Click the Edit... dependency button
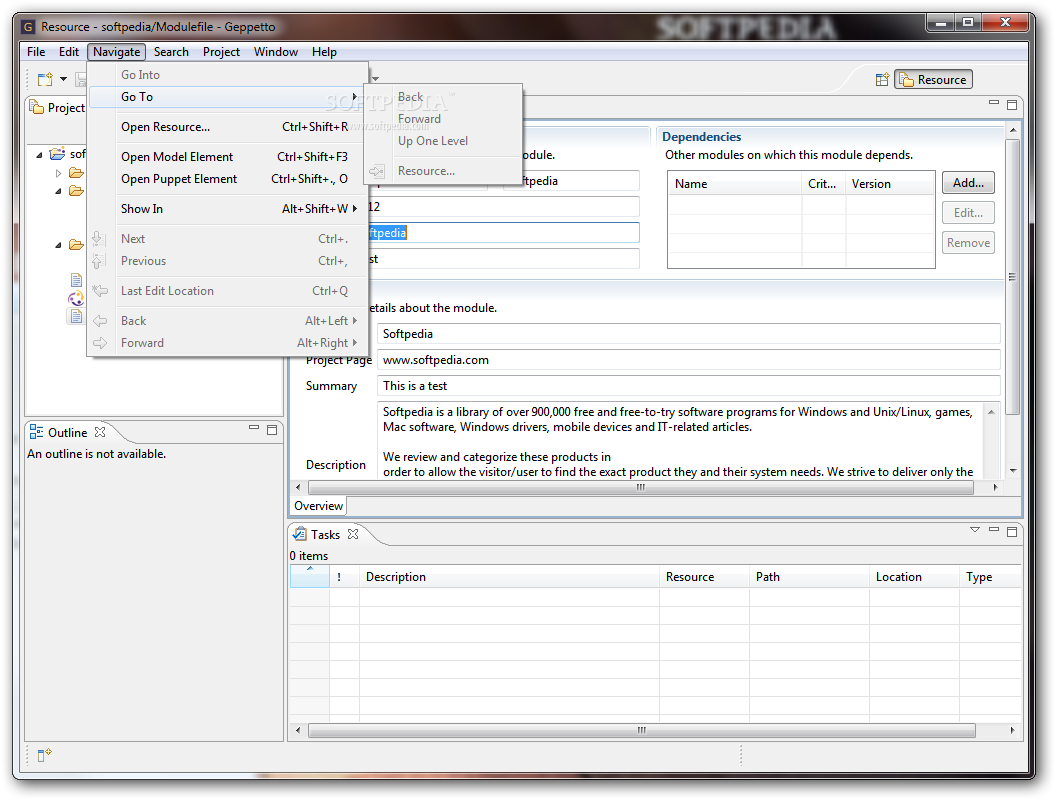The height and width of the screenshot is (800, 1056). tap(968, 213)
